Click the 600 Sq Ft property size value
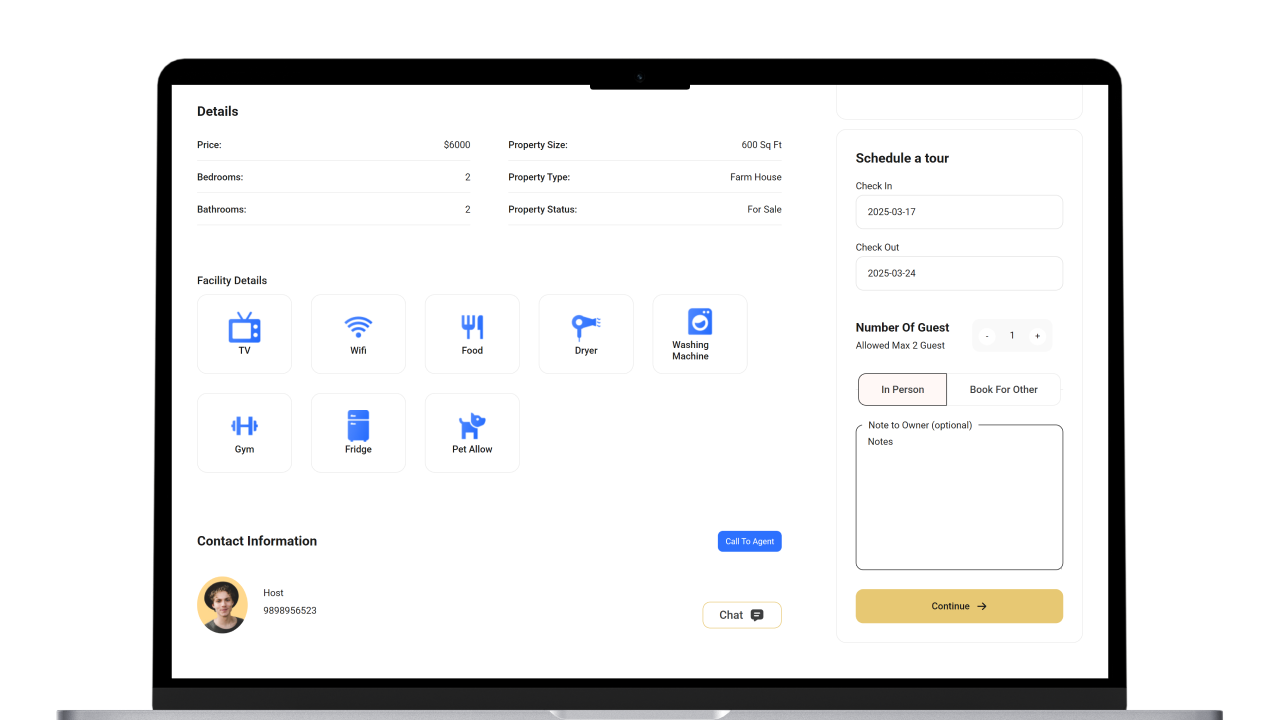This screenshot has width=1280, height=720. tap(762, 145)
